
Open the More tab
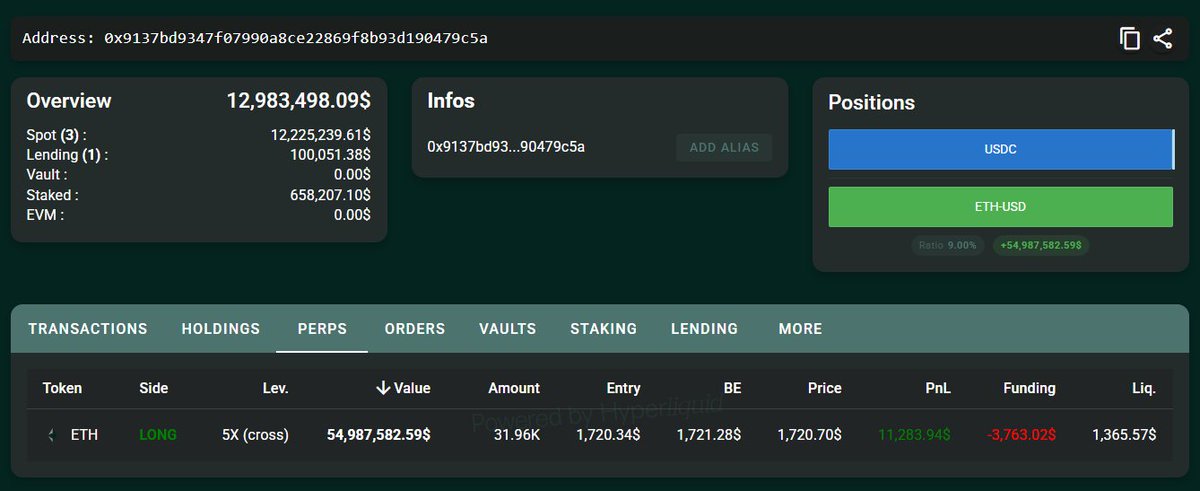[800, 329]
